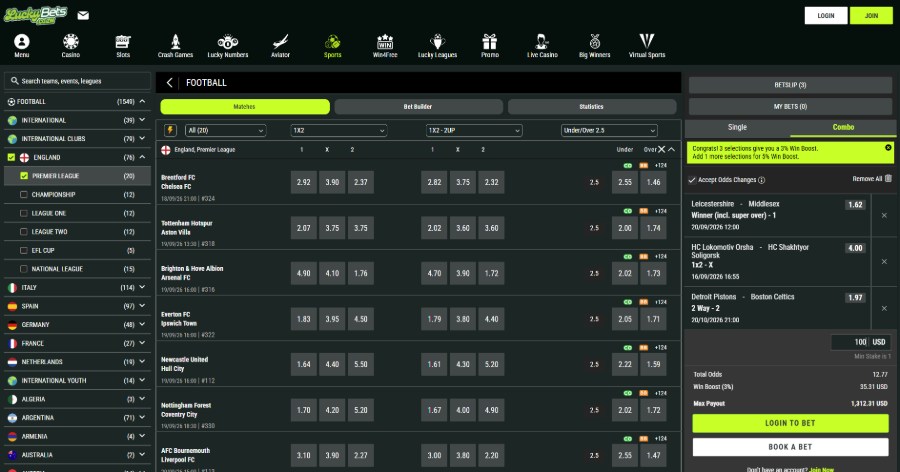Viewport: 900px width, 472px height.
Task: Open the Live Casino dealer icon
Action: tap(542, 42)
